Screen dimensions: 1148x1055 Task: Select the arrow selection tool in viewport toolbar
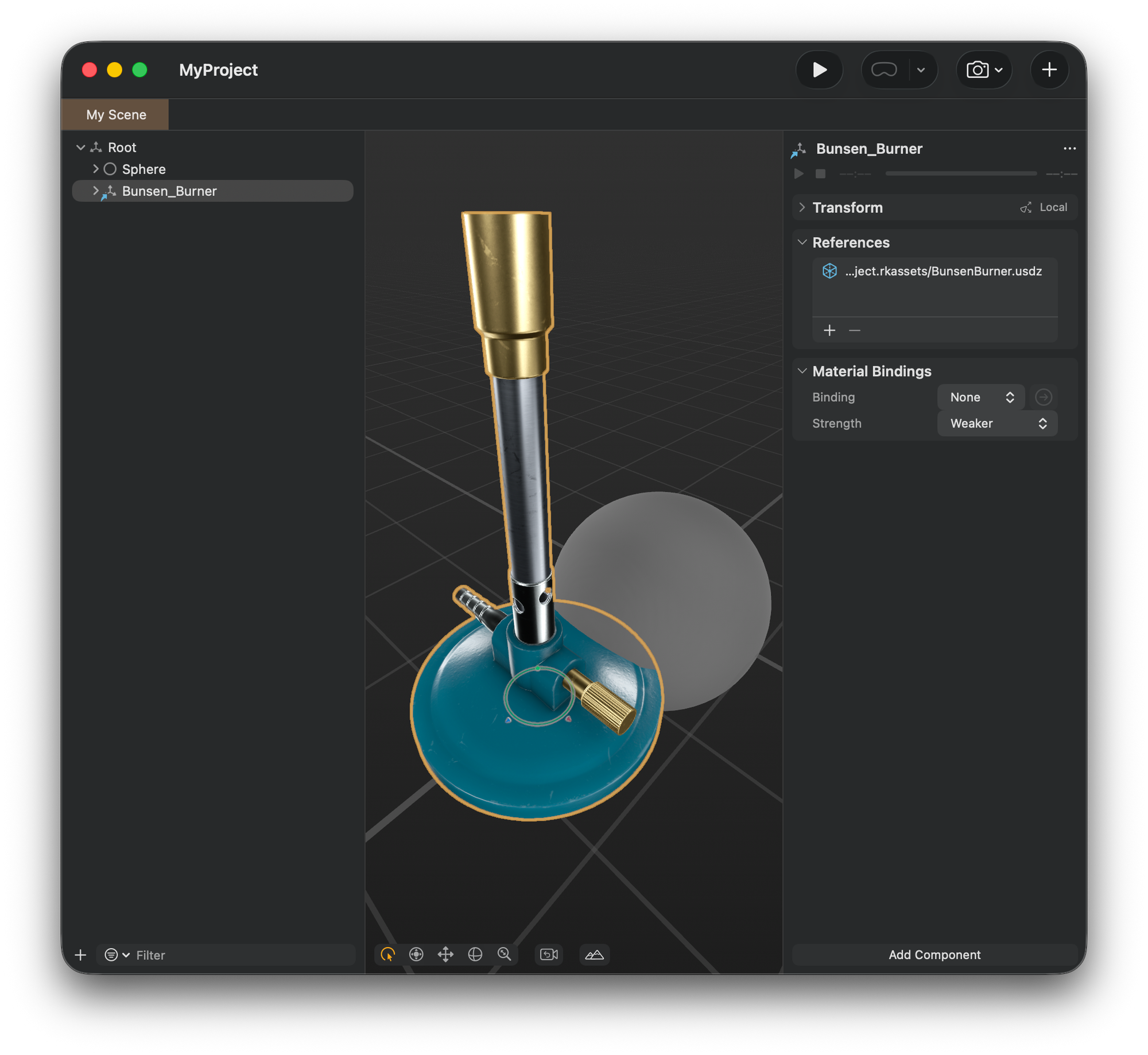pyautogui.click(x=388, y=955)
